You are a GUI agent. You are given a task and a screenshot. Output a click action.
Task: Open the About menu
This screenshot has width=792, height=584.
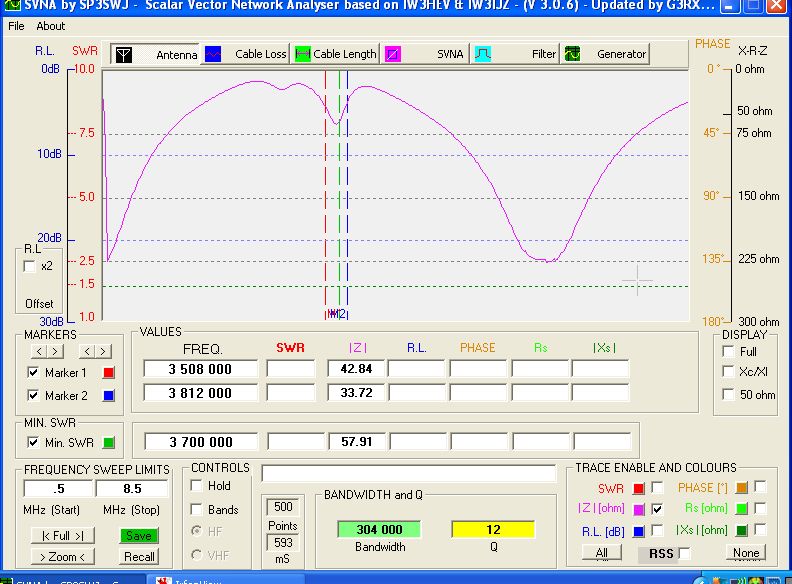[51, 26]
